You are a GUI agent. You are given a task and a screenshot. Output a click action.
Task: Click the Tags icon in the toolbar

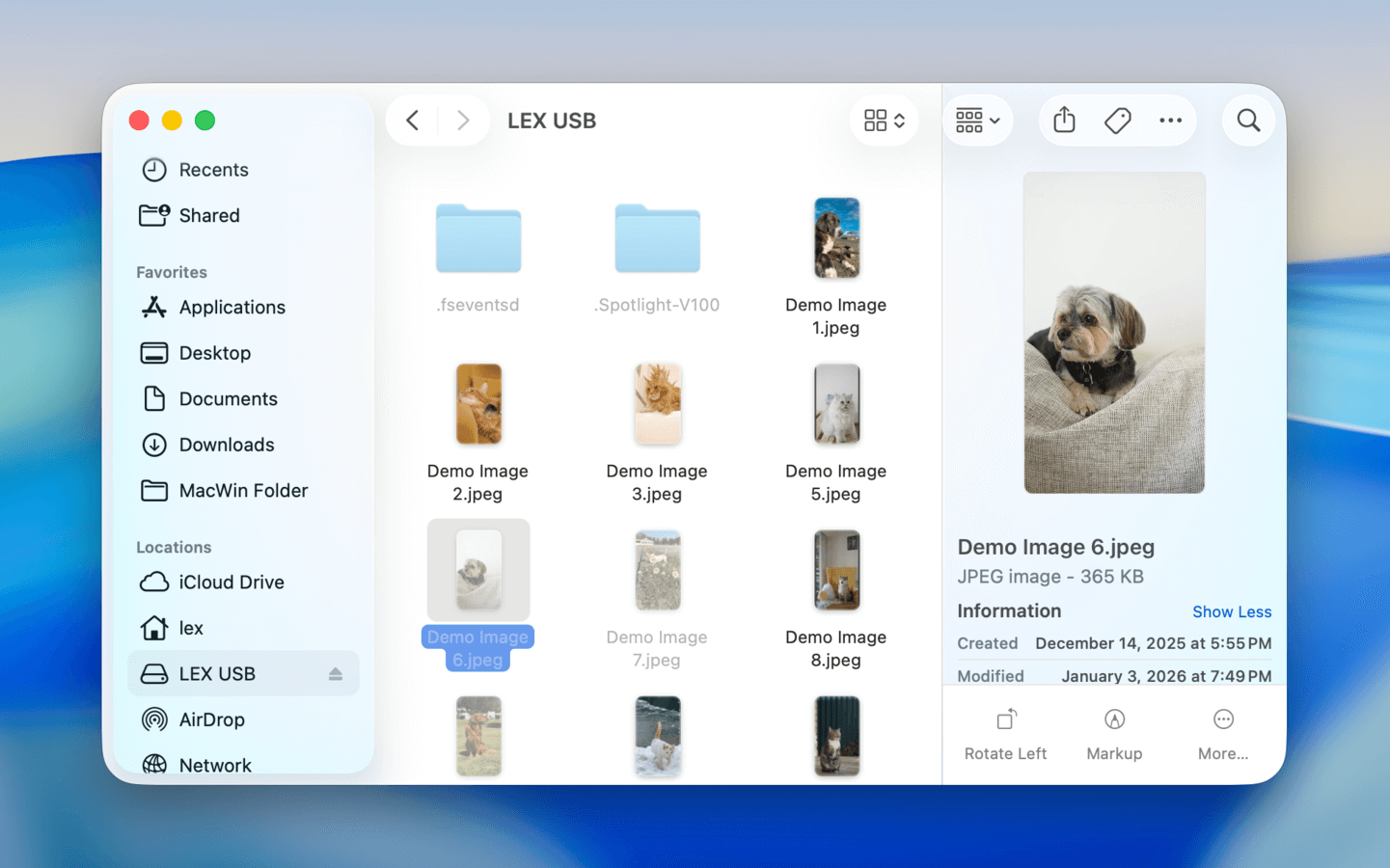pyautogui.click(x=1117, y=120)
